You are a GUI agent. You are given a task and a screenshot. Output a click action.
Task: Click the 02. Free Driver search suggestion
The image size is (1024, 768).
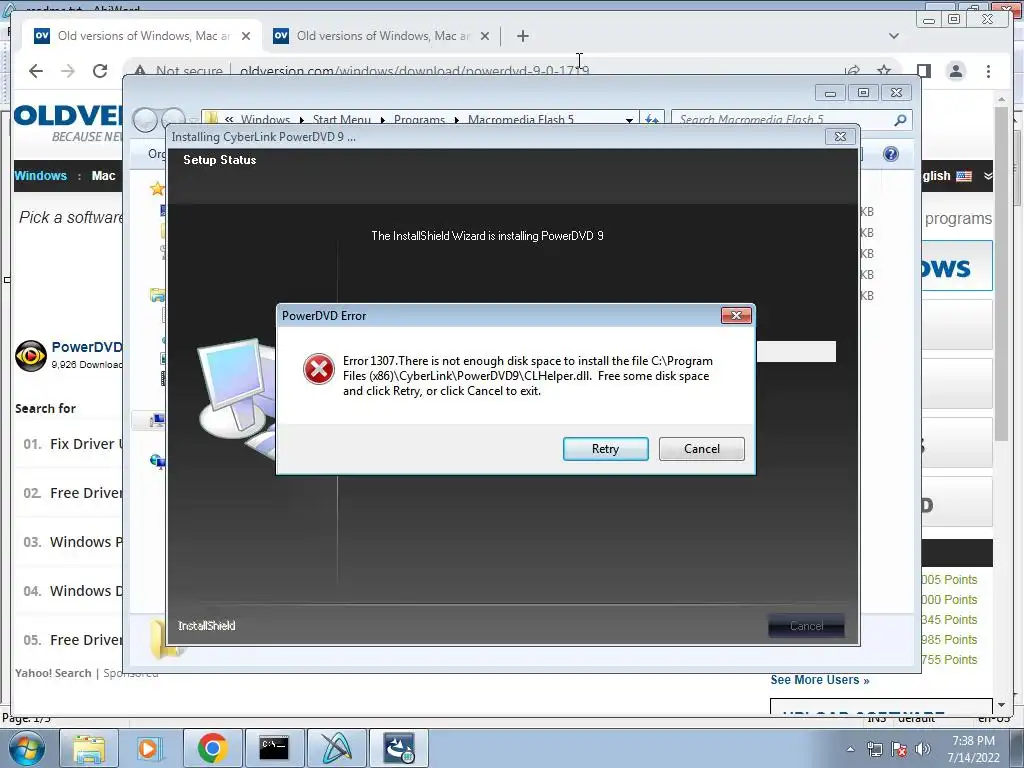pyautogui.click(x=72, y=493)
